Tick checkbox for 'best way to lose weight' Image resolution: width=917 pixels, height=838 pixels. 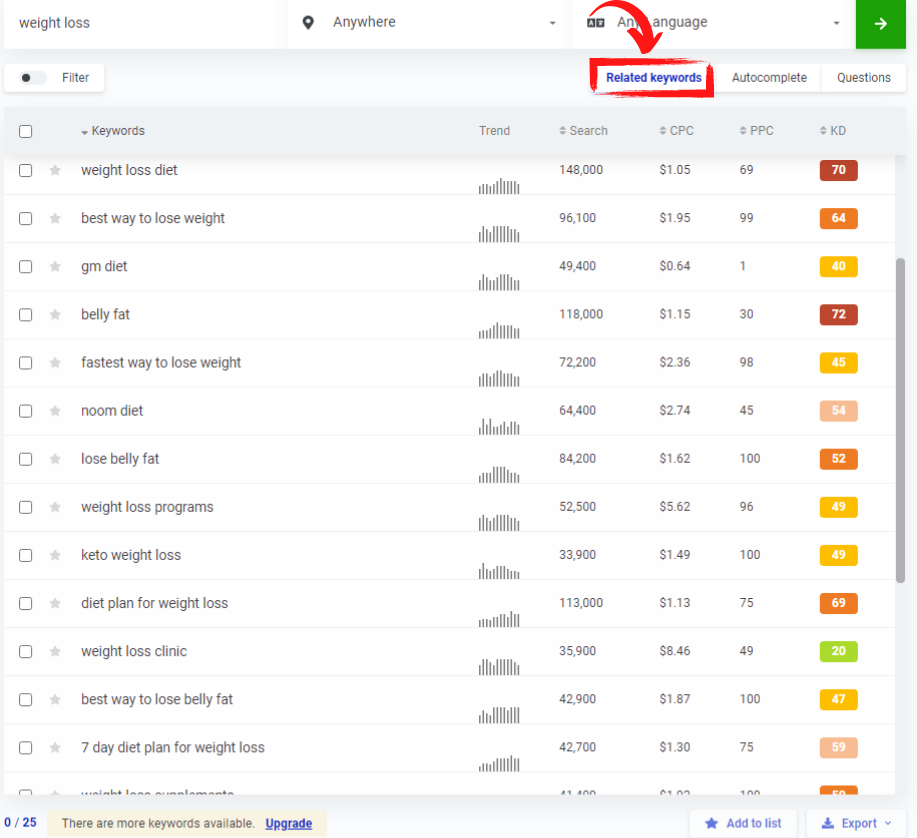[x=26, y=219]
